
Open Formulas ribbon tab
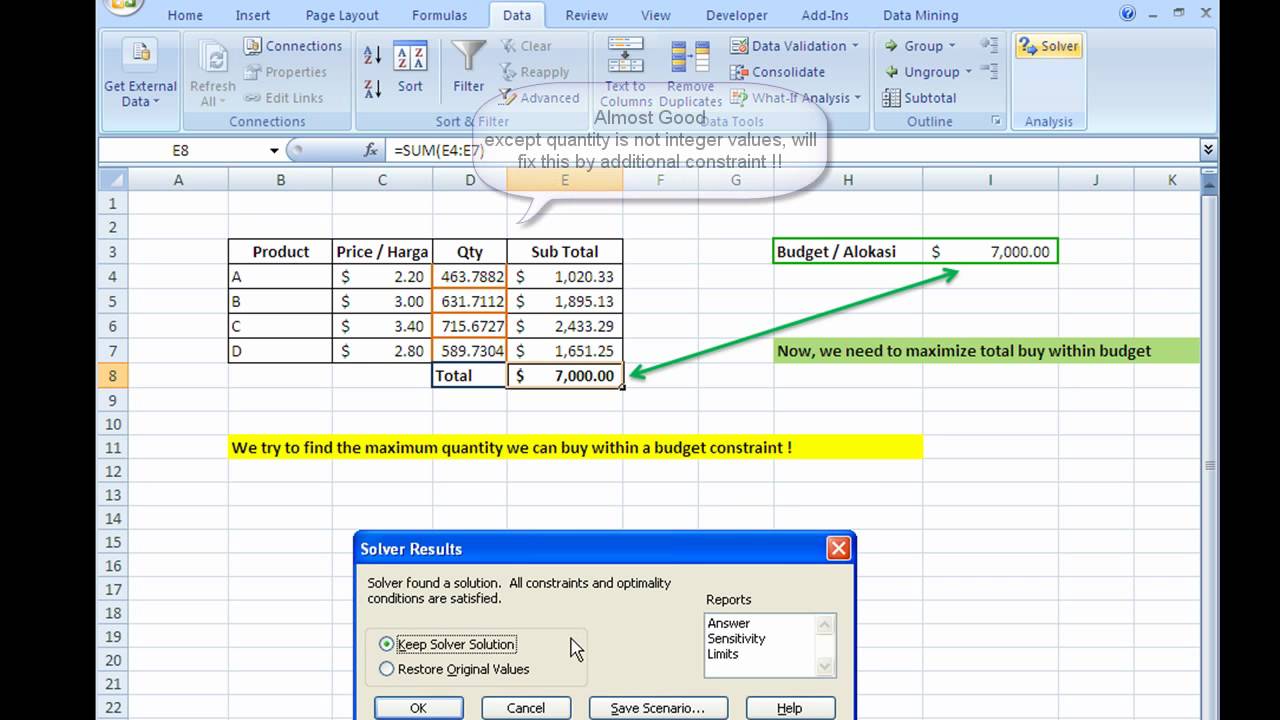click(x=439, y=15)
